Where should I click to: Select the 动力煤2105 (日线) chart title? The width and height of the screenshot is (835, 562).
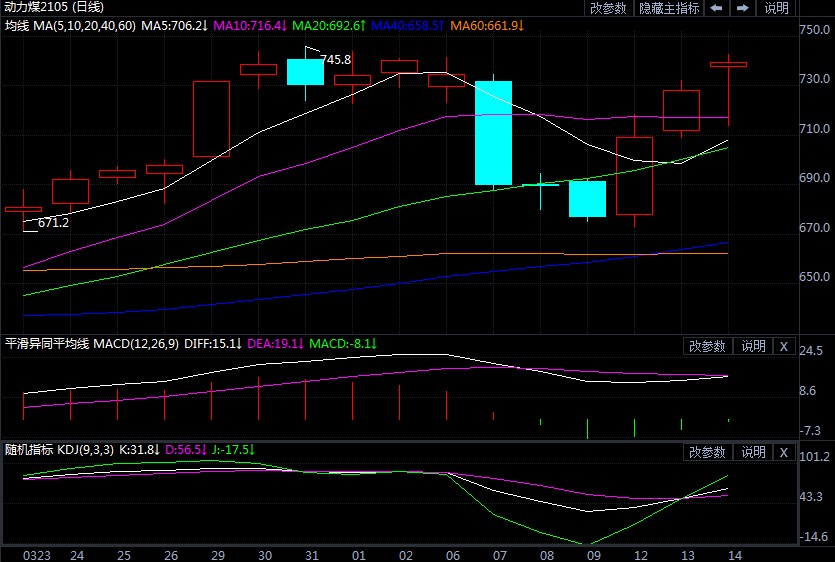(x=48, y=8)
